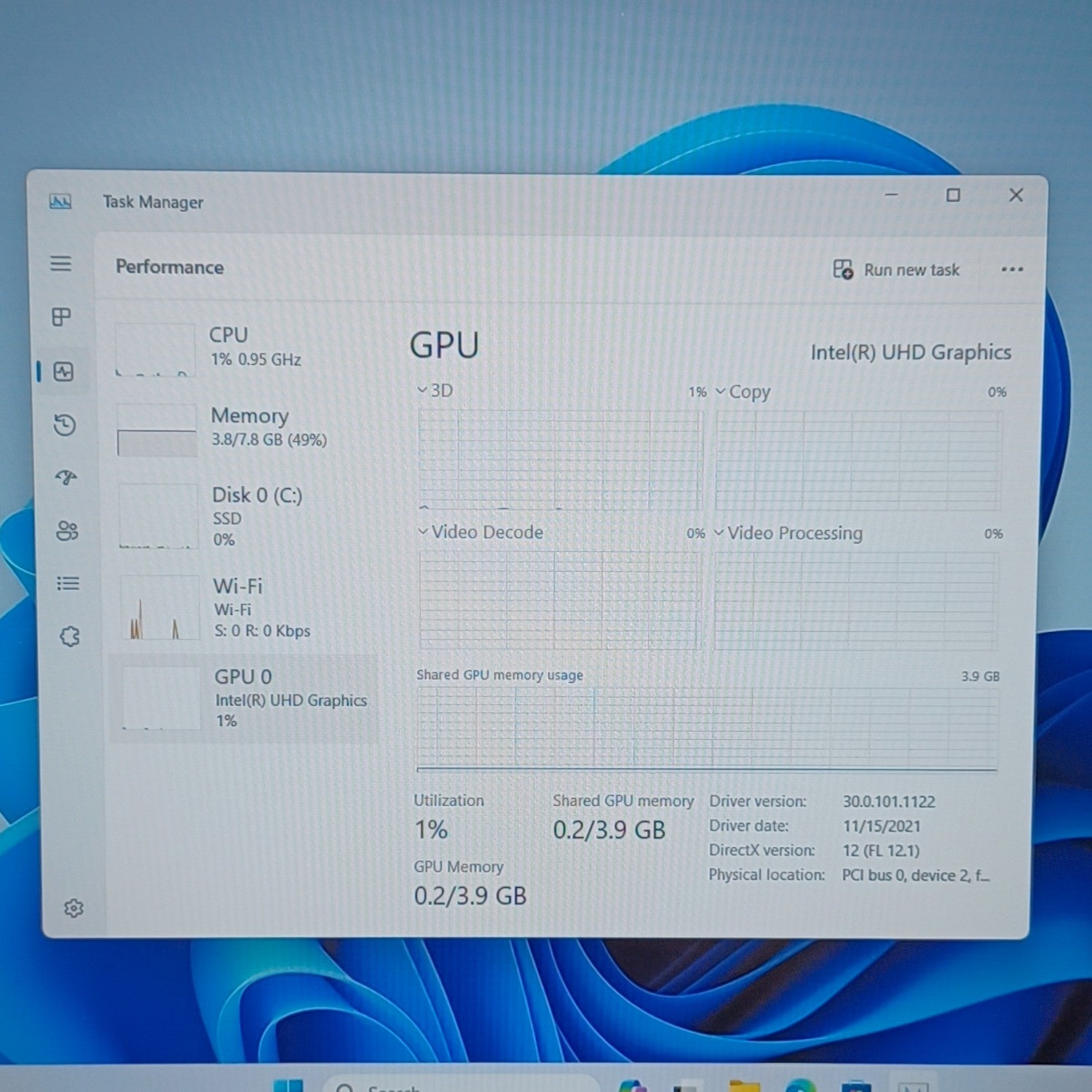
Task: Select the Performance page icon in sidebar
Action: (x=64, y=371)
